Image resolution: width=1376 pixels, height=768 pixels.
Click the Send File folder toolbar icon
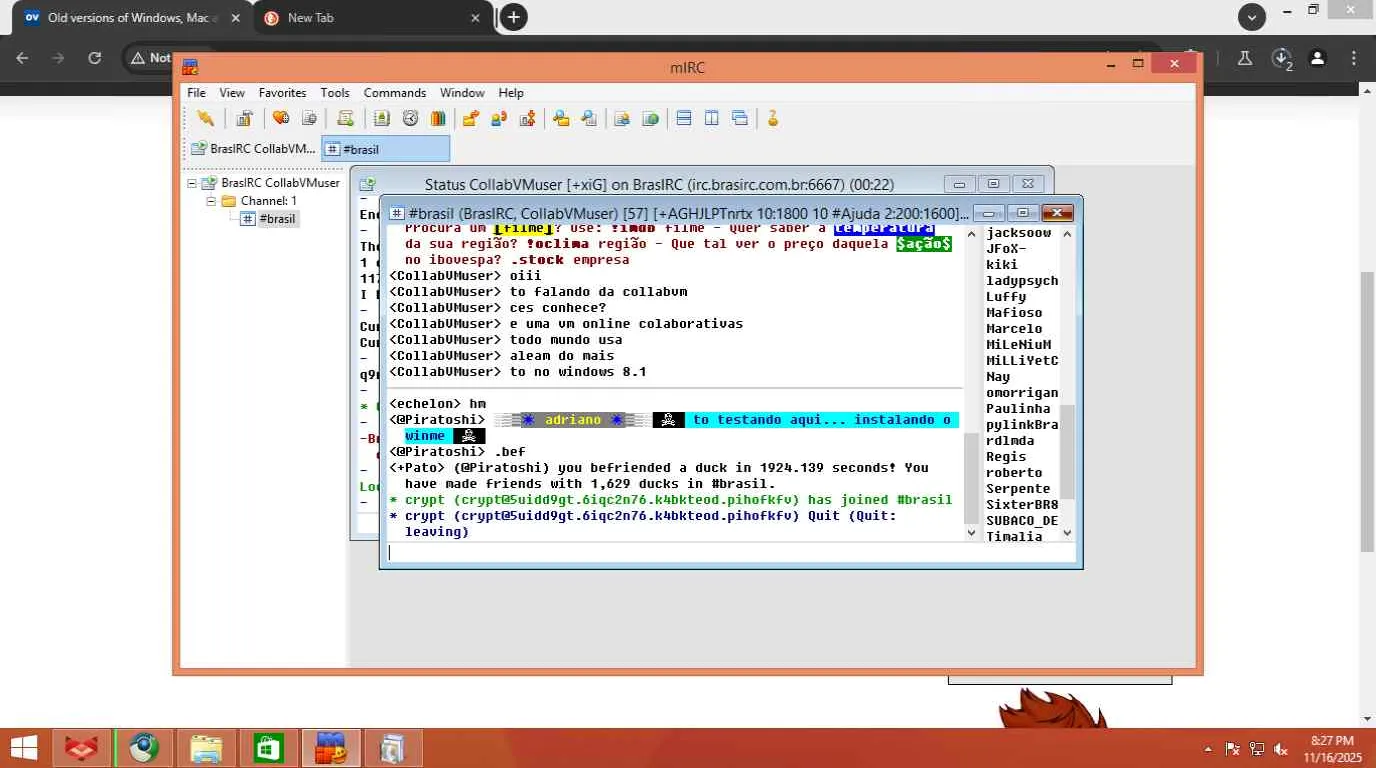click(470, 118)
